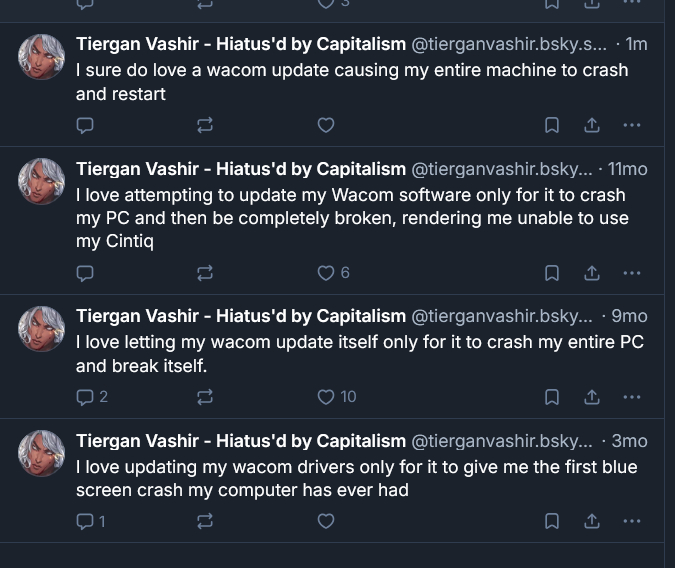This screenshot has height=568, width=675.
Task: Like the post about machine crash and restart
Action: 325,125
